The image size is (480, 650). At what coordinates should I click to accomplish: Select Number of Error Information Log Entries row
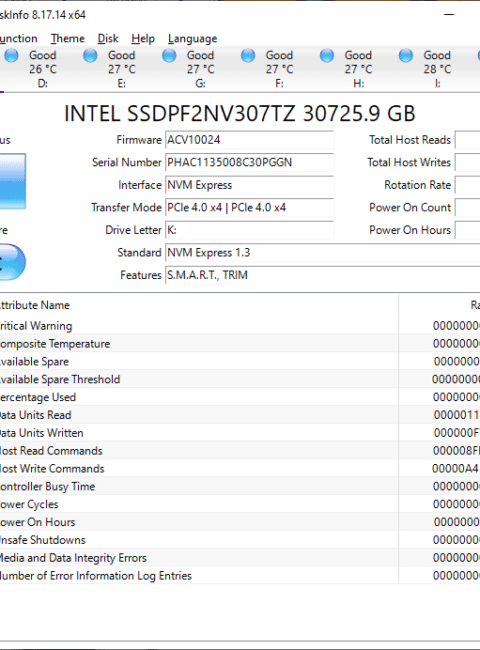[x=240, y=575]
